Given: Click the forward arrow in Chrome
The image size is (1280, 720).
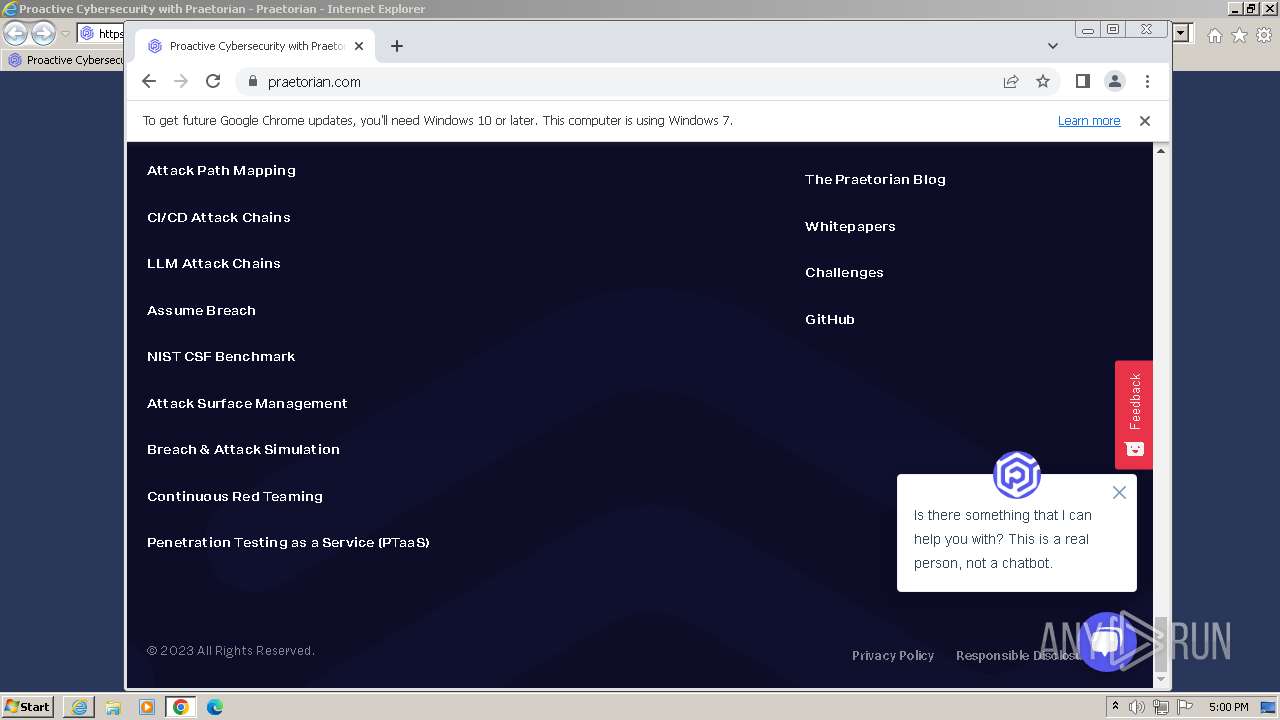Looking at the screenshot, I should point(181,82).
